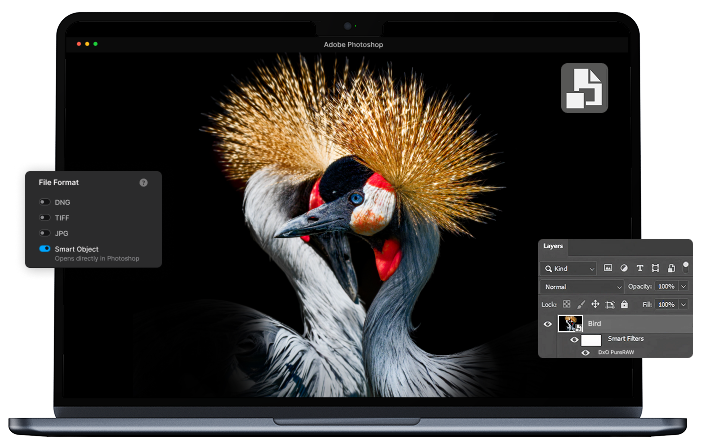The image size is (703, 437).
Task: Disable the Smart Object toggle
Action: (45, 248)
